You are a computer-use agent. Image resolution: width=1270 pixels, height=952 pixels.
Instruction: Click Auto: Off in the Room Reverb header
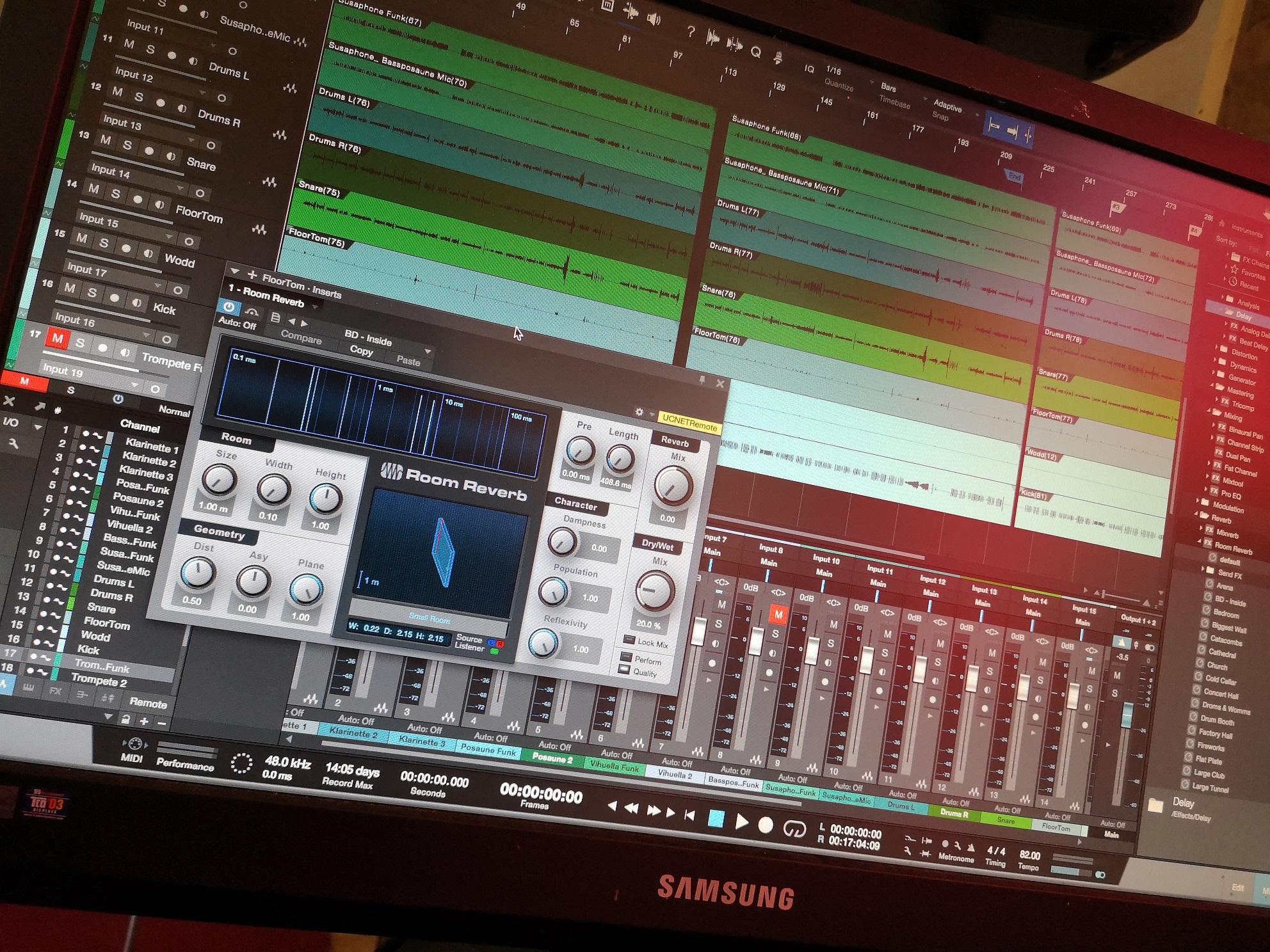pyautogui.click(x=237, y=324)
